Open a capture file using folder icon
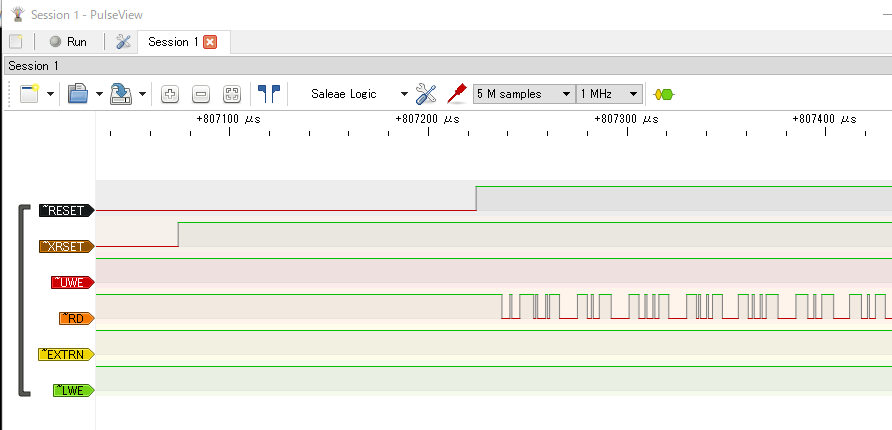Viewport: 892px width, 430px height. pyautogui.click(x=78, y=94)
